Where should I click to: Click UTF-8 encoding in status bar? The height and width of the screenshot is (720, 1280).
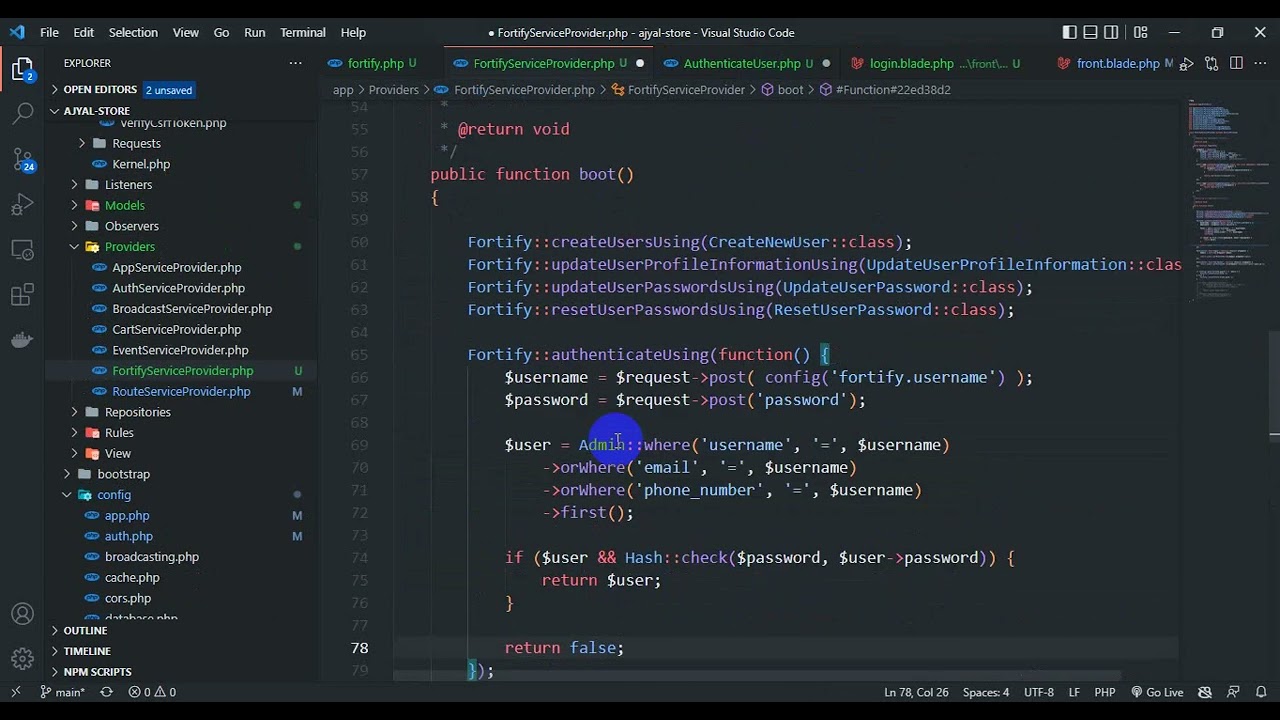pos(1038,692)
